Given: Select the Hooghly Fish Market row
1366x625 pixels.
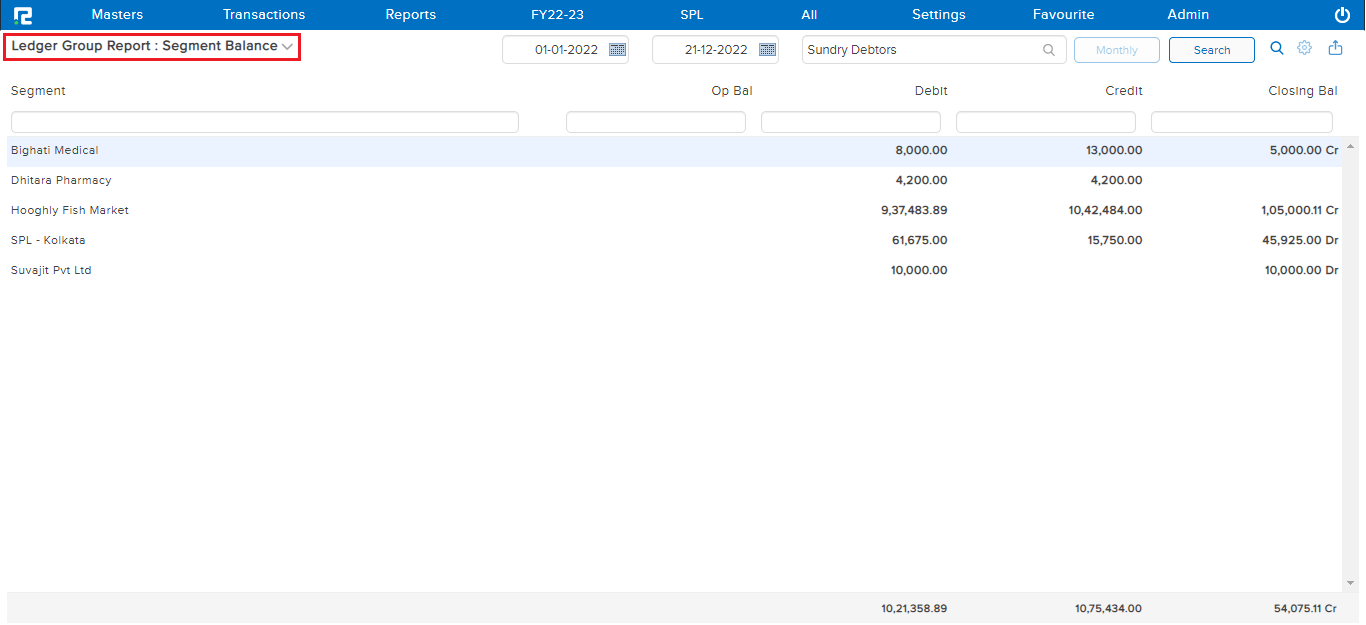Looking at the screenshot, I should (x=70, y=210).
